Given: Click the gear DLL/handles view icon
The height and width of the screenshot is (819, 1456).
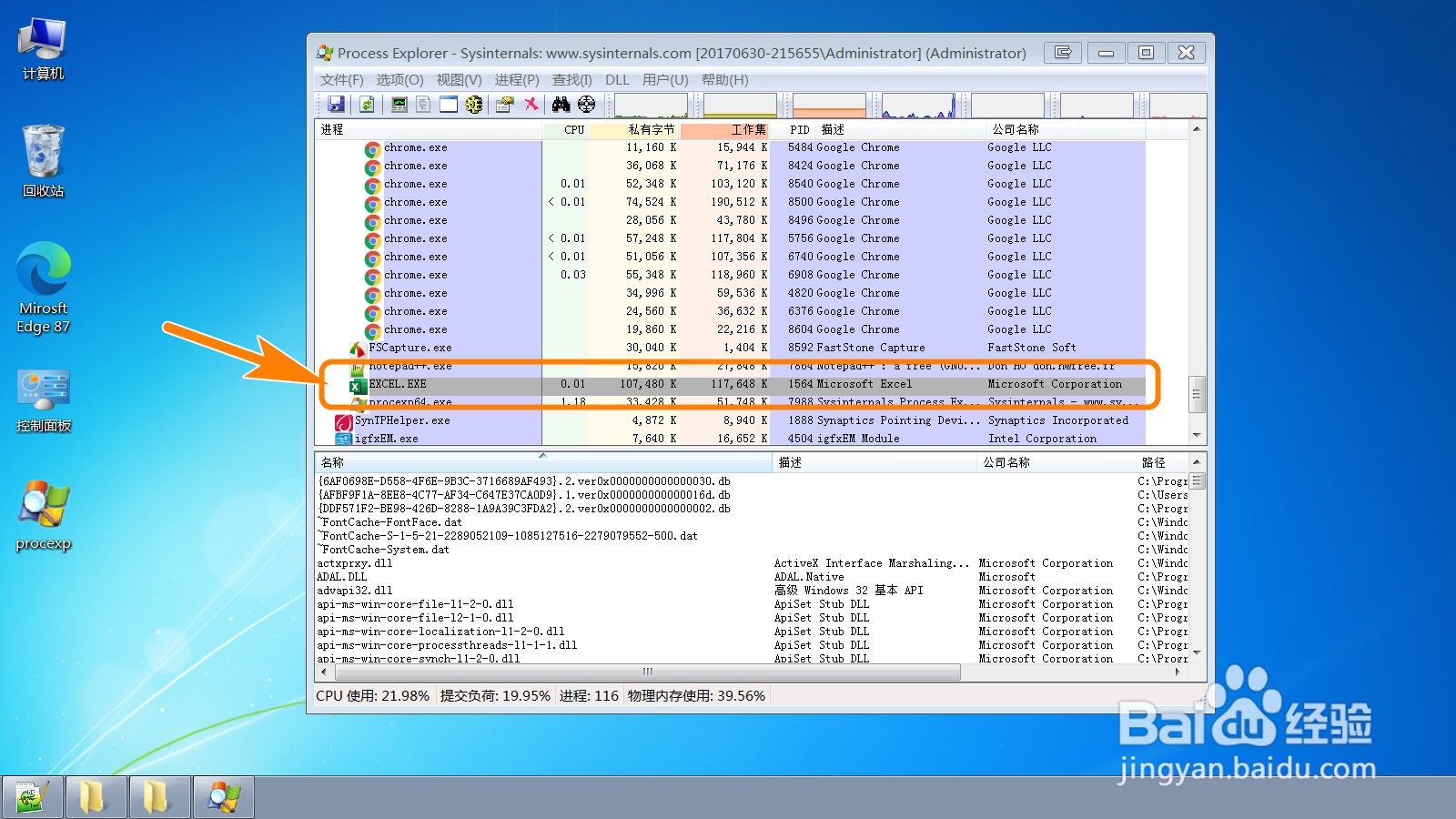Looking at the screenshot, I should coord(474,105).
